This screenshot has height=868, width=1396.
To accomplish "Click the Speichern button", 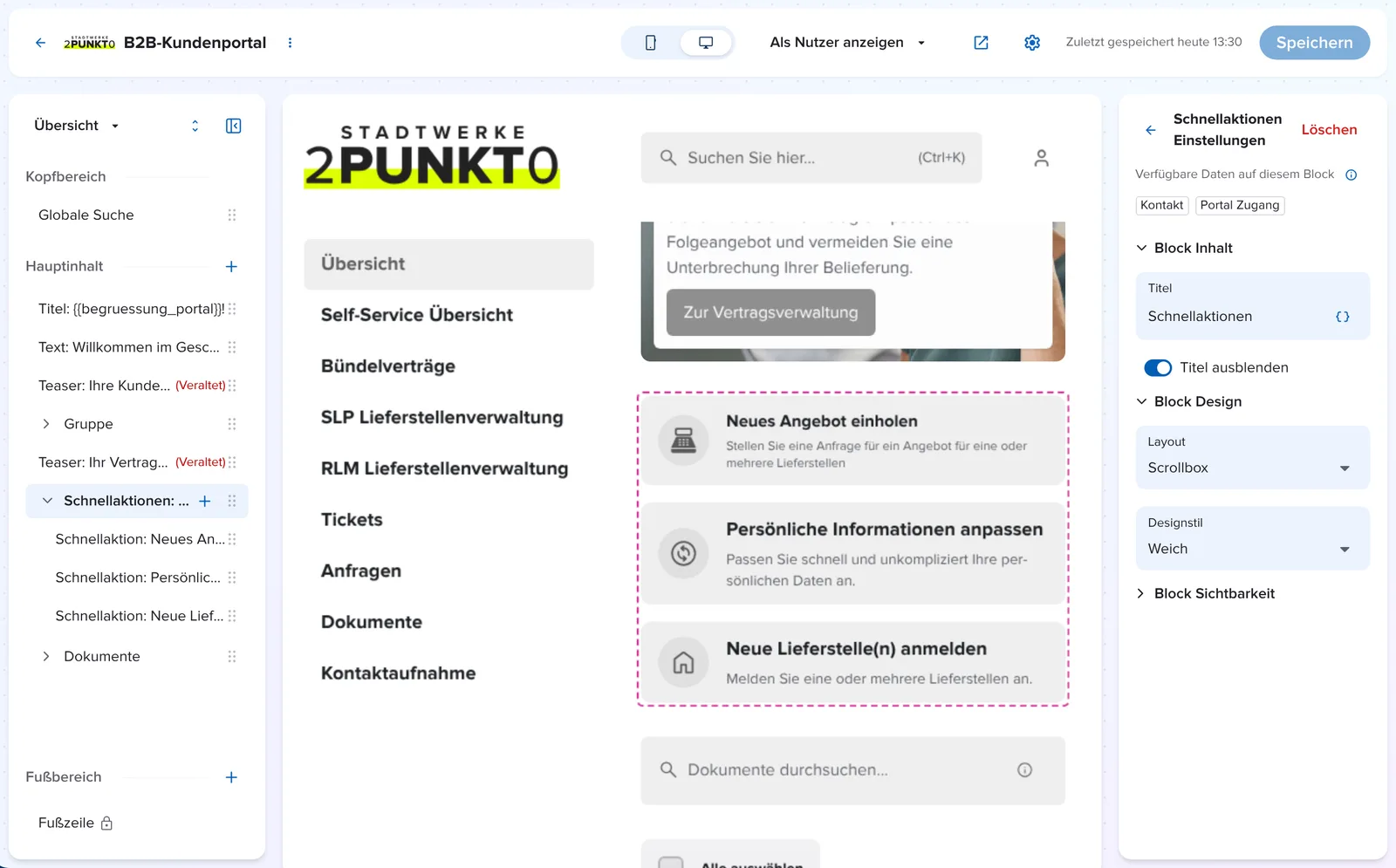I will (1314, 43).
